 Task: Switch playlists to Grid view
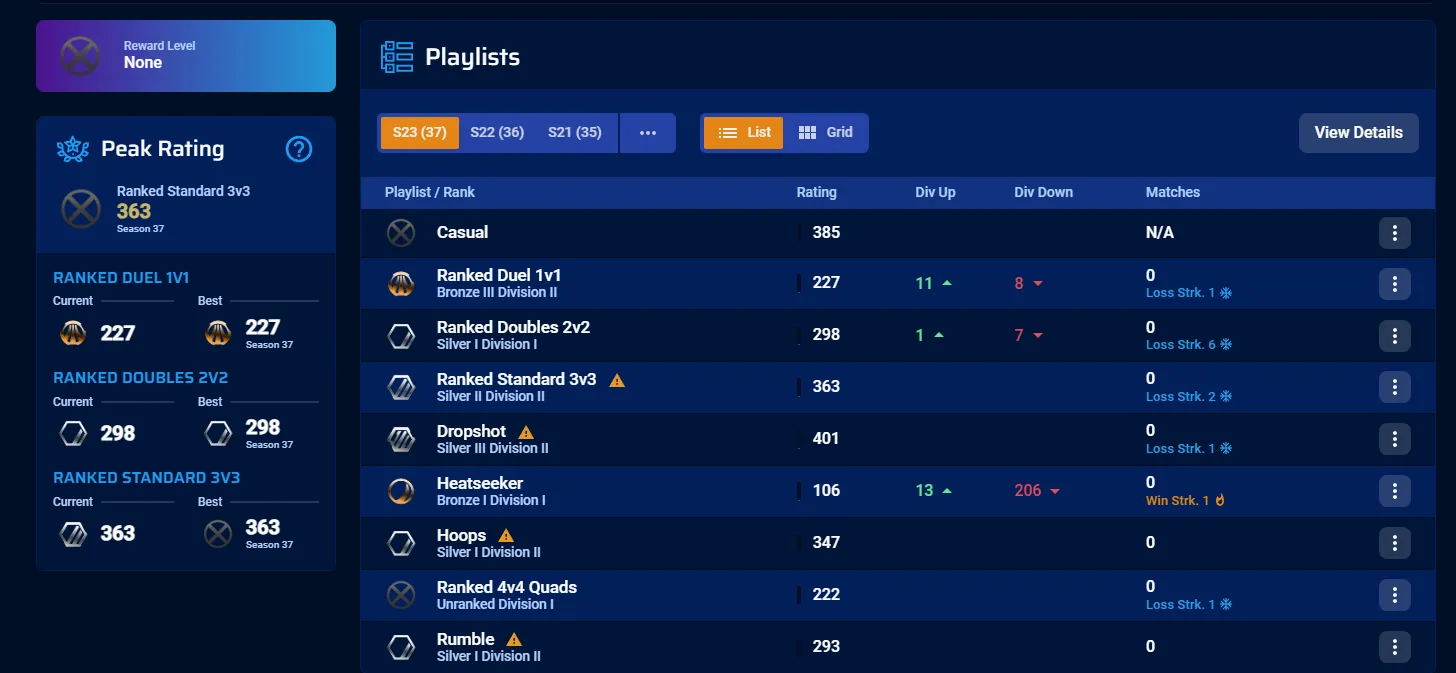tap(826, 133)
